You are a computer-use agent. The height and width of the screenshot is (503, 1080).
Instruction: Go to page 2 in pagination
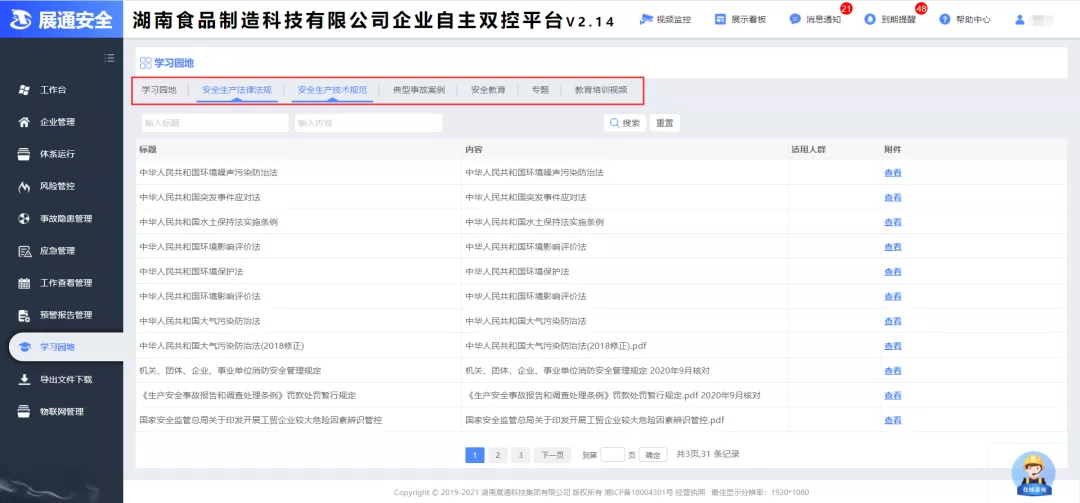click(x=498, y=455)
